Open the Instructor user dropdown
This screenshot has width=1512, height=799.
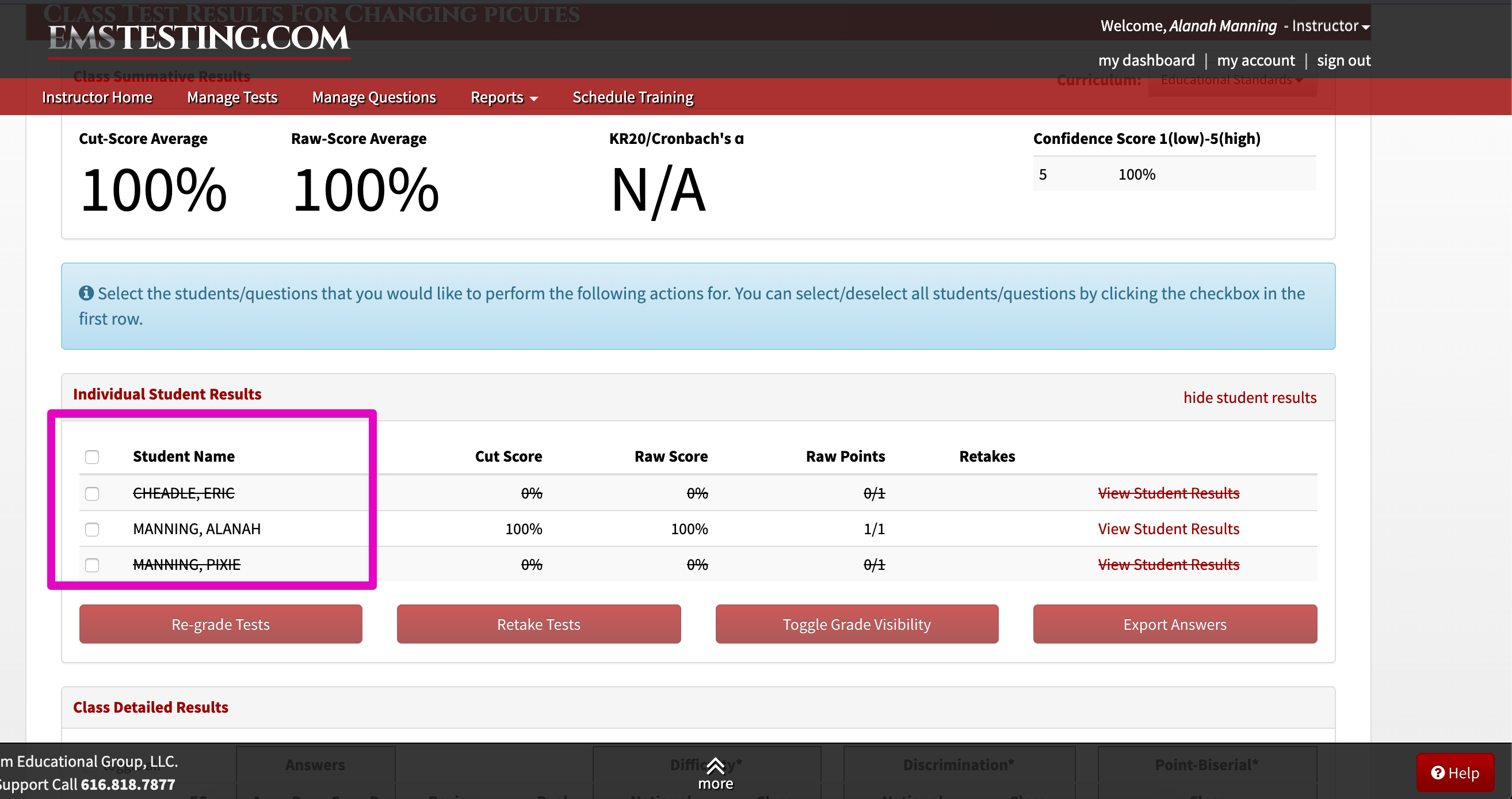[1331, 26]
